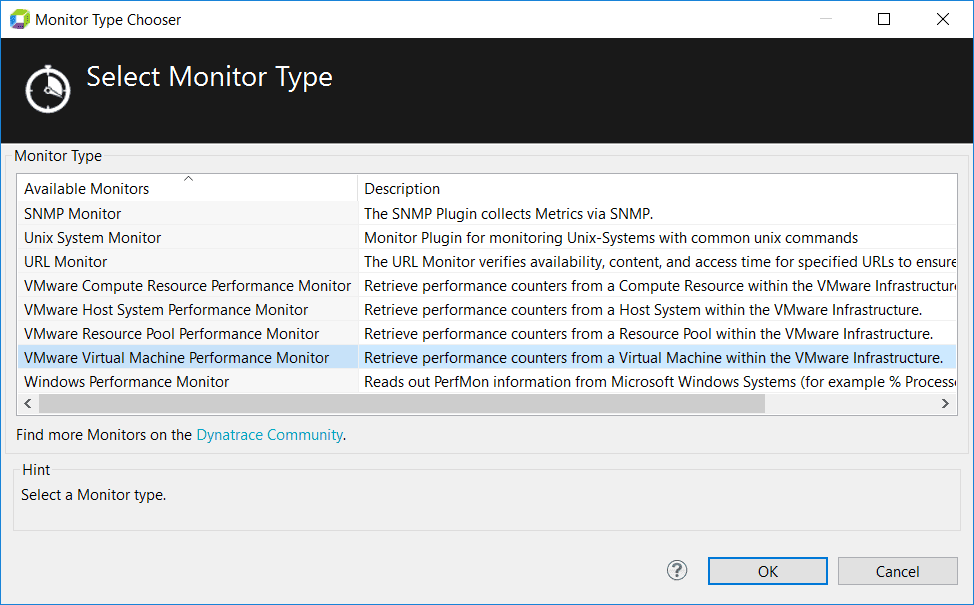Close the Monitor Type Chooser window
Viewport: 974px width, 605px height.
[942, 19]
